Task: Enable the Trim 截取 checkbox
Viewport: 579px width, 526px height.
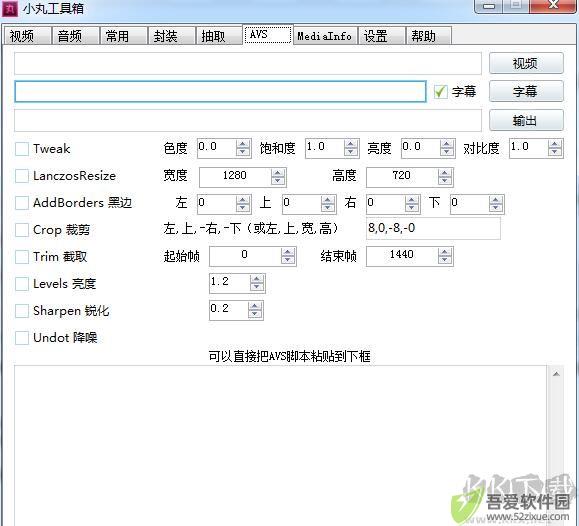Action: pos(22,257)
